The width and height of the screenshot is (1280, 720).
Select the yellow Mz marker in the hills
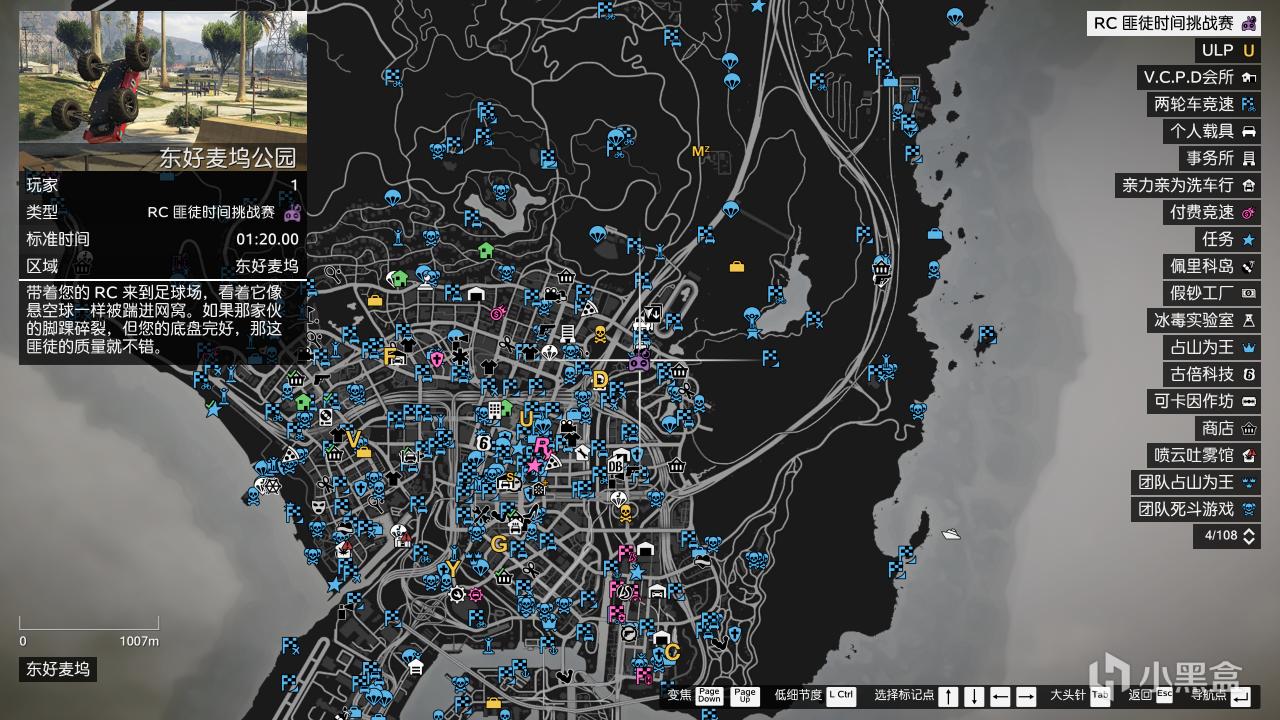pos(701,152)
